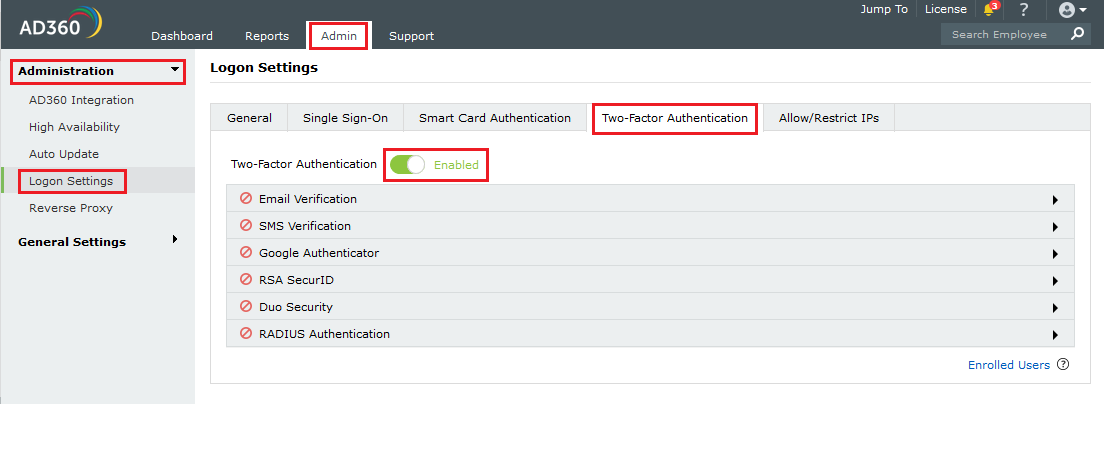Collapse the Administration sidebar section
1104x459 pixels.
point(176,70)
